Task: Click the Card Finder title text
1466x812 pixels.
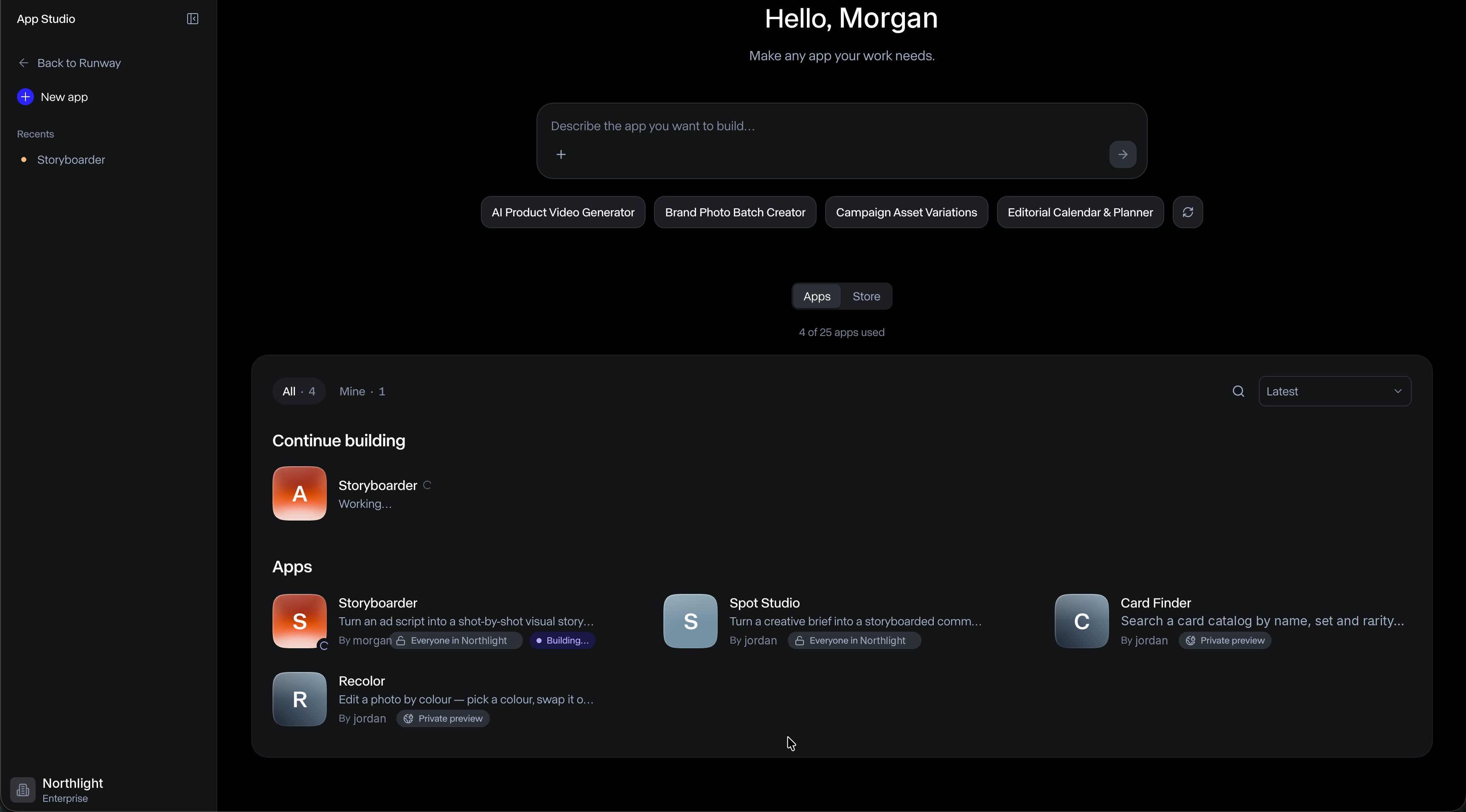Action: [1155, 602]
